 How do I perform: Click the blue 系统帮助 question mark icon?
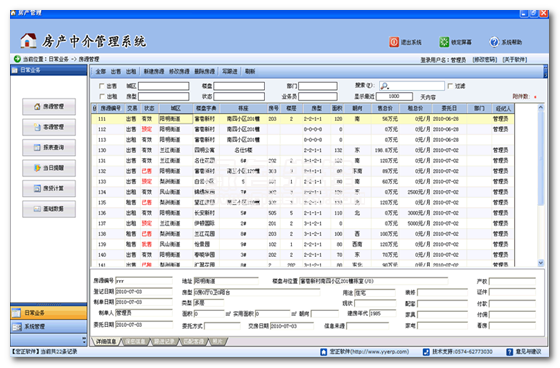point(494,42)
